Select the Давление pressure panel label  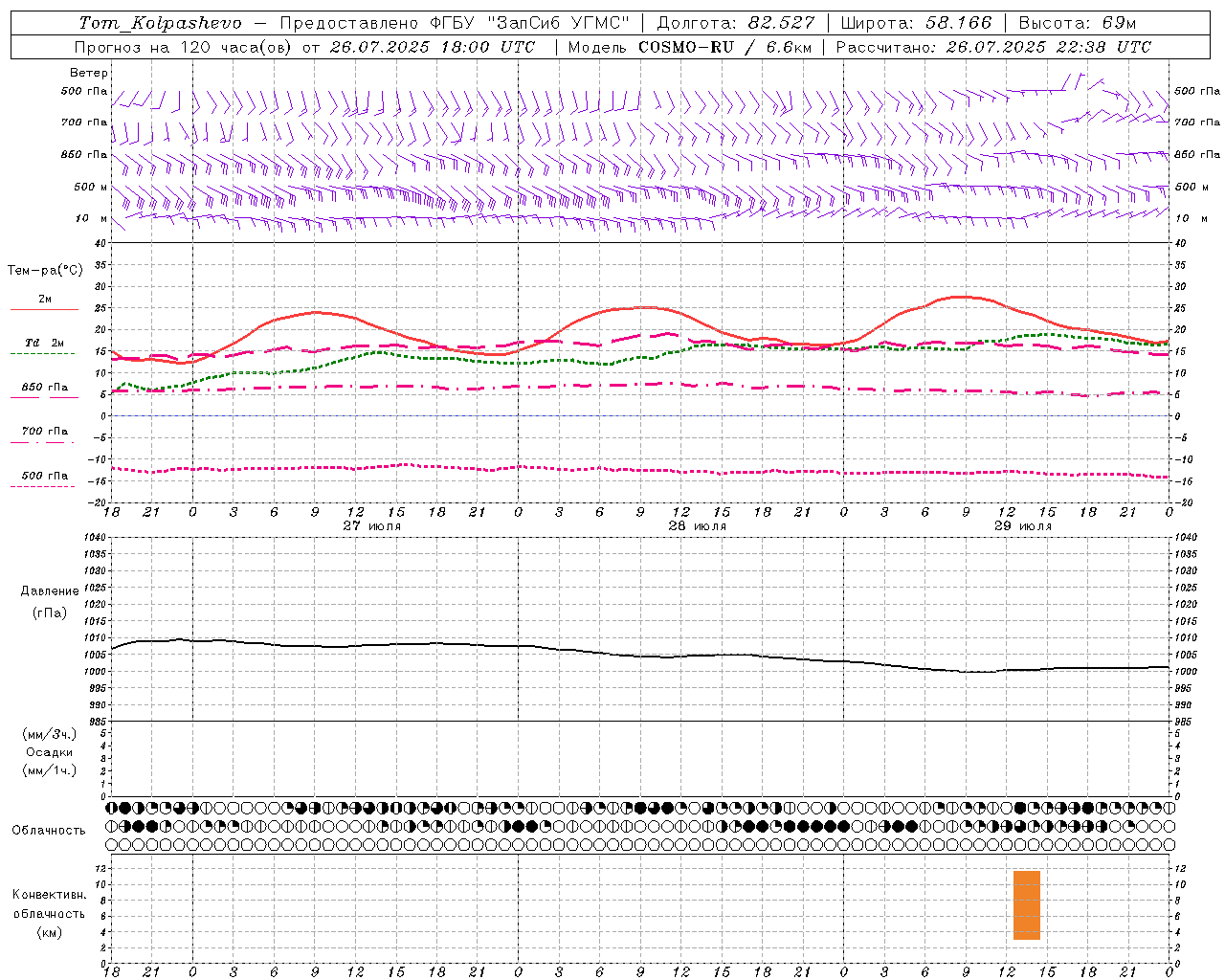click(x=50, y=590)
